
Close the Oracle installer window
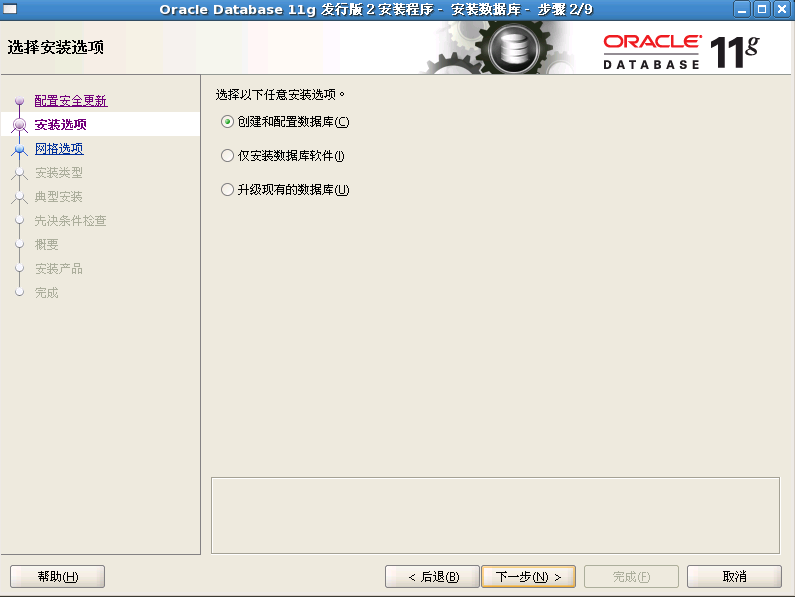pos(782,9)
